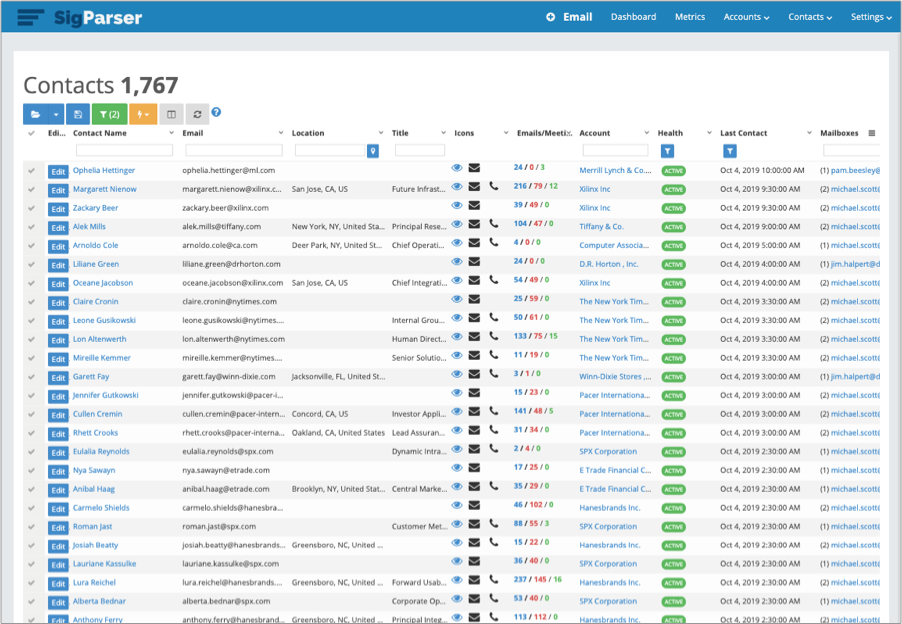
Task: Click the phone icon for Roman Jast
Action: [494, 524]
